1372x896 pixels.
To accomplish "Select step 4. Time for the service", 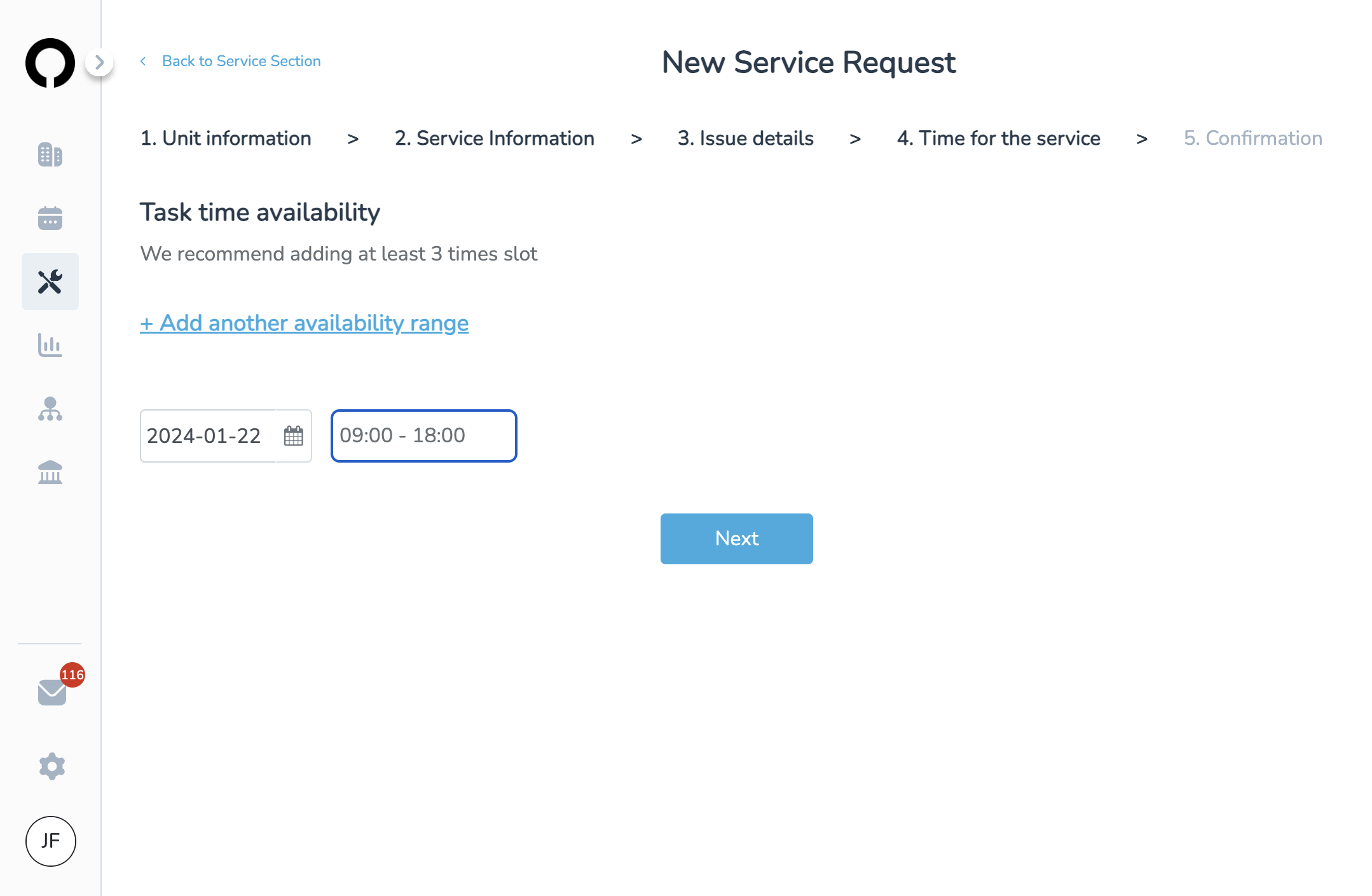I will (x=999, y=138).
